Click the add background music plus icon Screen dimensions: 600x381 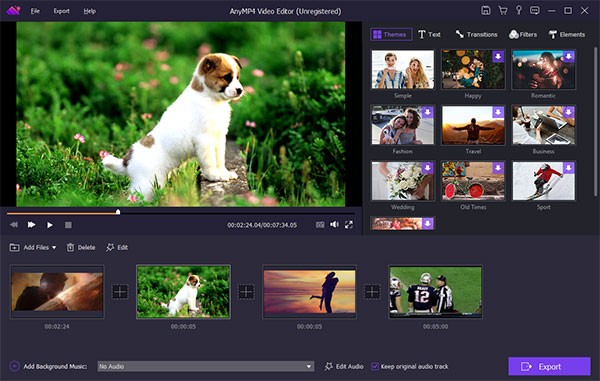[15, 366]
